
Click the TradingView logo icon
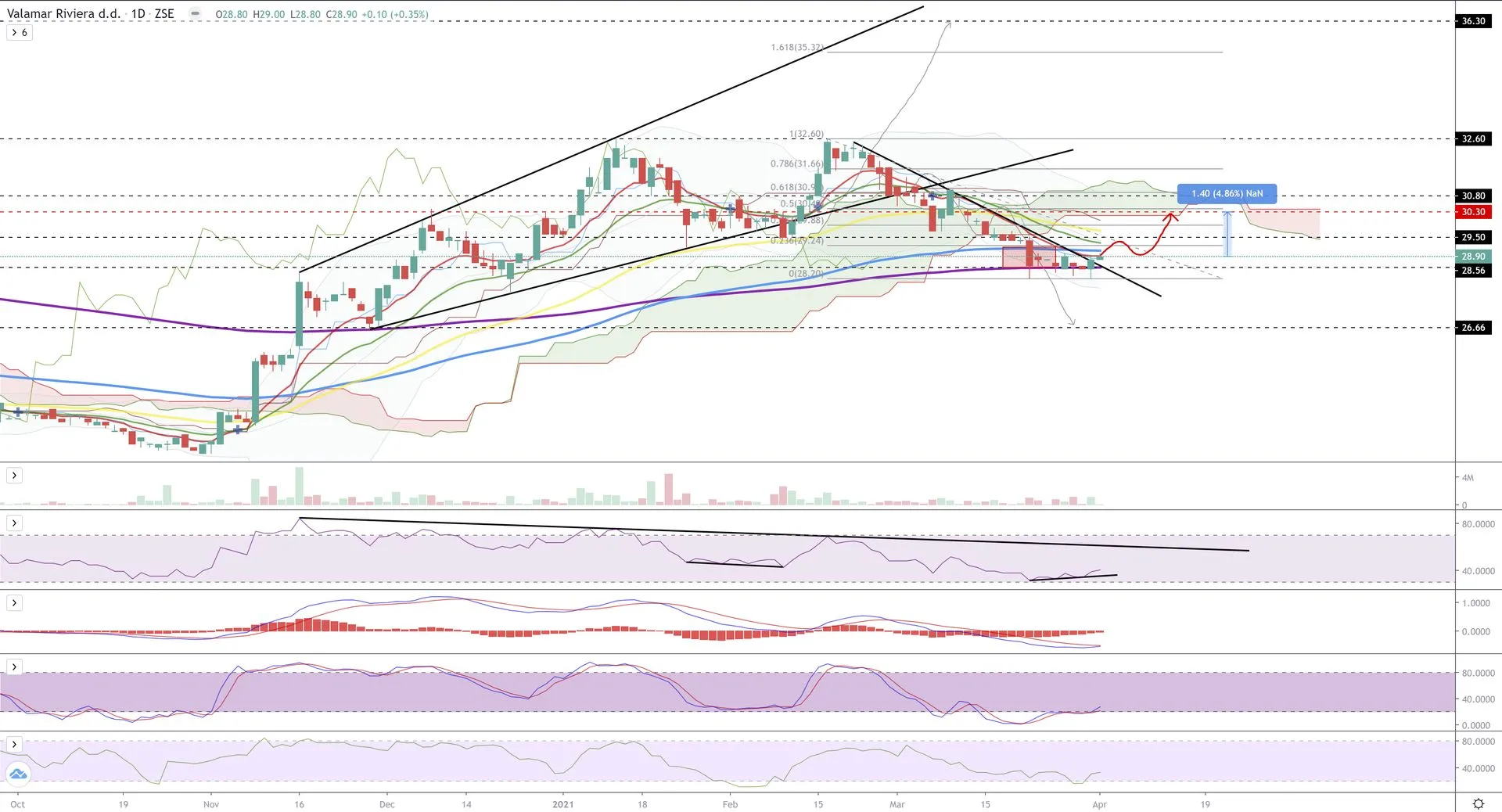17,774
